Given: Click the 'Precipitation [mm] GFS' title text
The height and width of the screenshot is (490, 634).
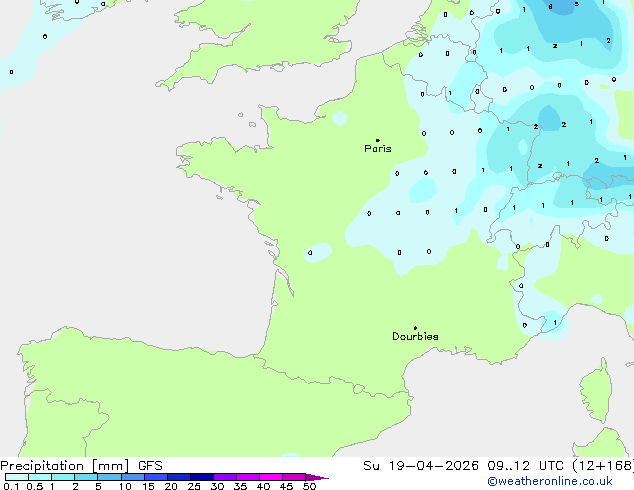Looking at the screenshot, I should pos(81,466).
